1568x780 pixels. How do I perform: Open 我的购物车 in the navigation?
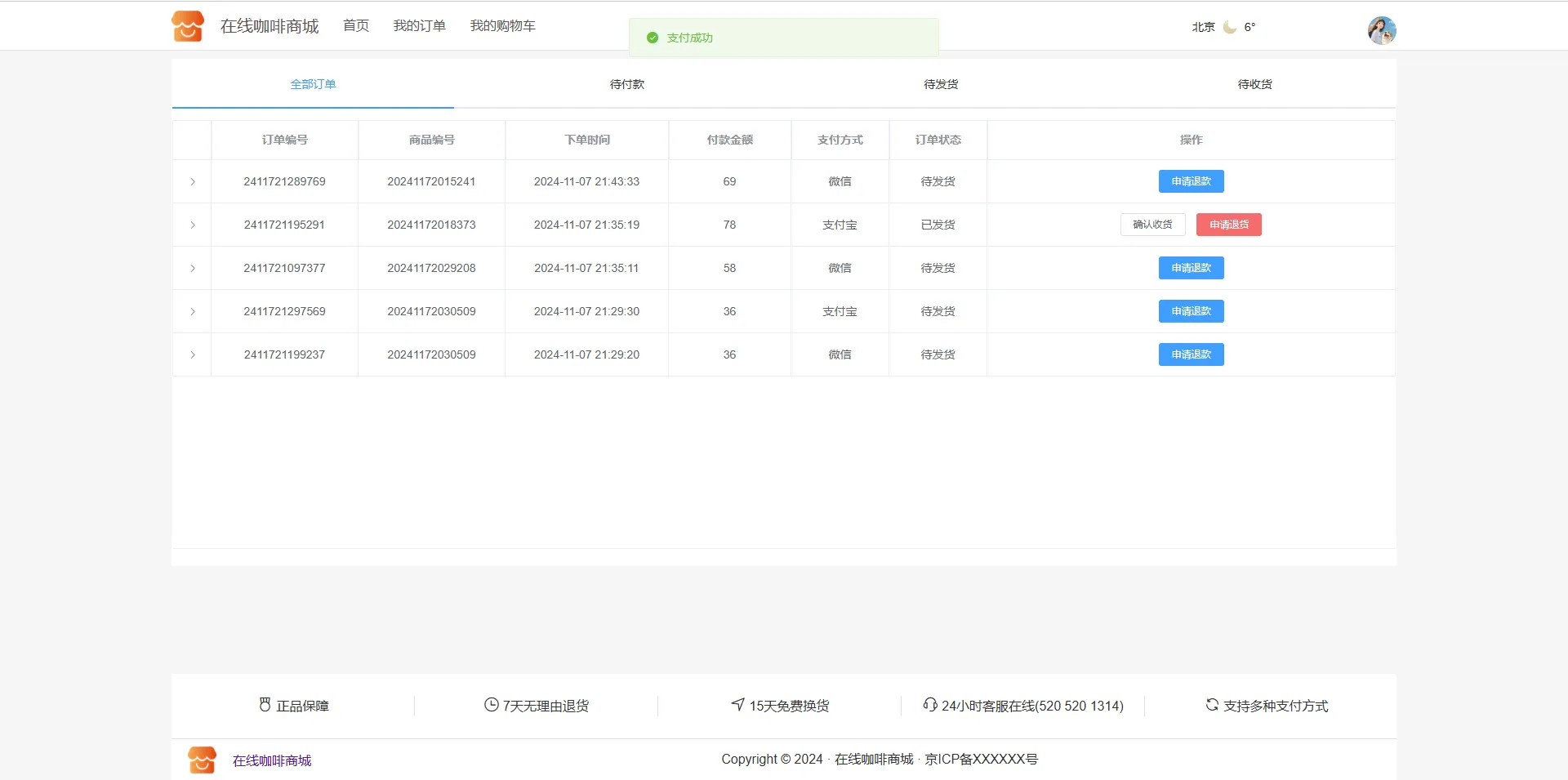click(502, 26)
